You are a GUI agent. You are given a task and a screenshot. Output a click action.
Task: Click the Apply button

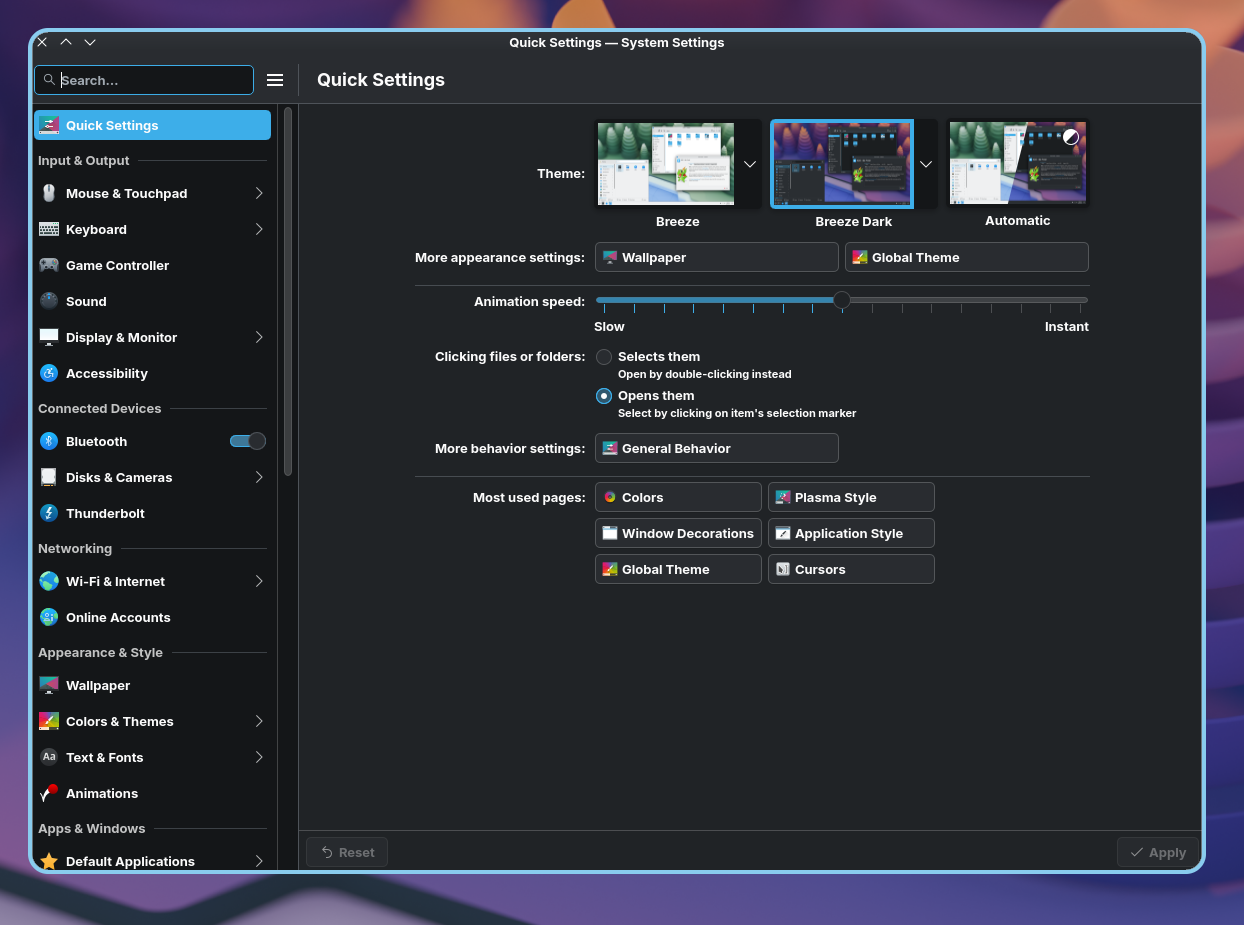[1157, 852]
